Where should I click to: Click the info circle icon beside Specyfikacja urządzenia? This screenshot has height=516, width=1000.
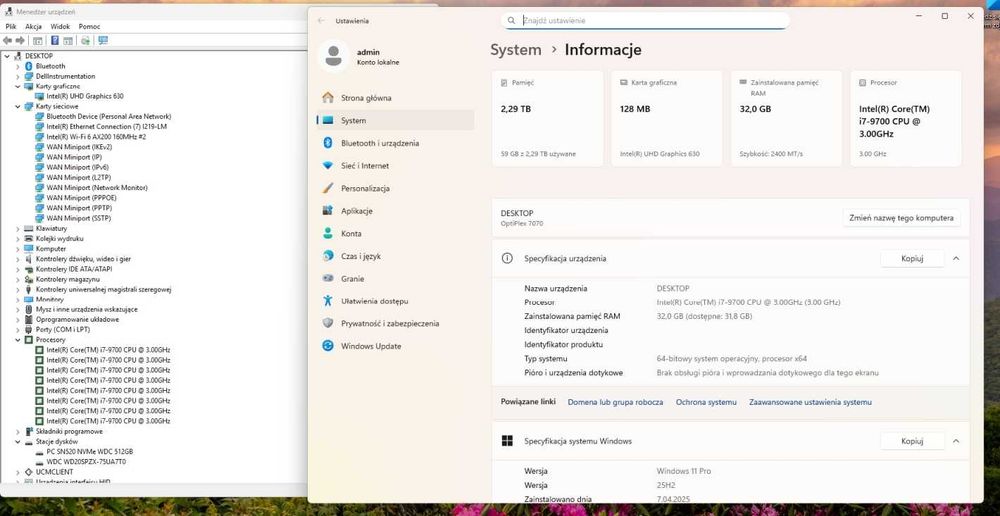pos(507,258)
